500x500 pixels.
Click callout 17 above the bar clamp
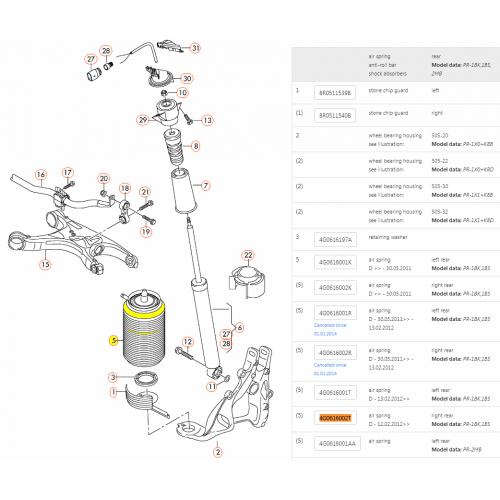click(68, 173)
